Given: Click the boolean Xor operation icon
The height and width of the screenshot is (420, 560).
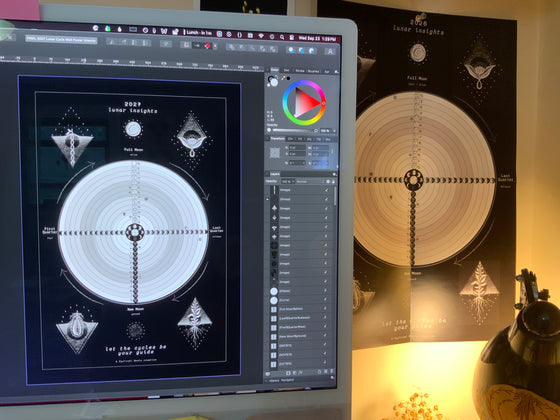Looking at the screenshot, I should click(262, 48).
